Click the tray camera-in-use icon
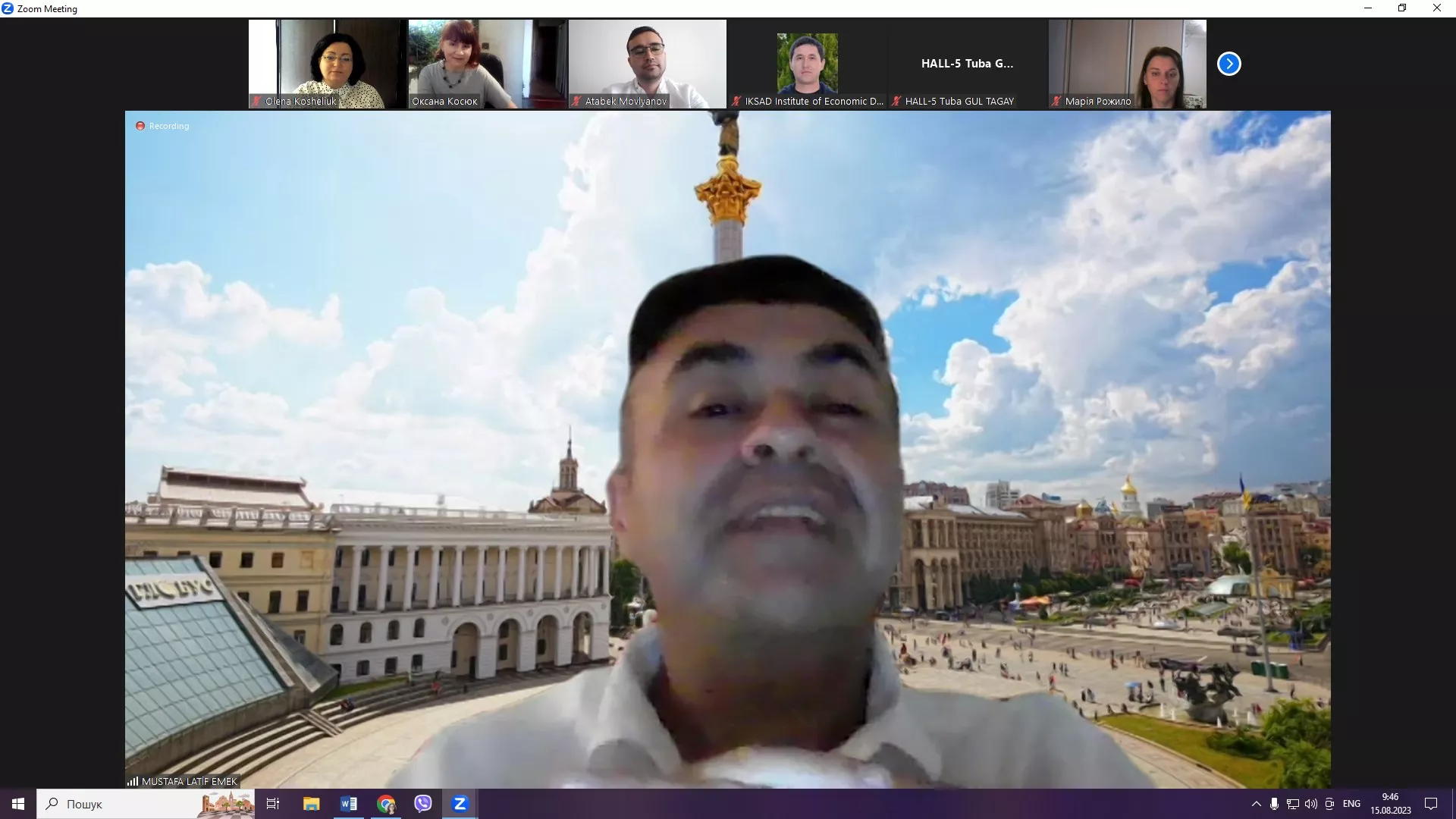1456x819 pixels. 1329,804
